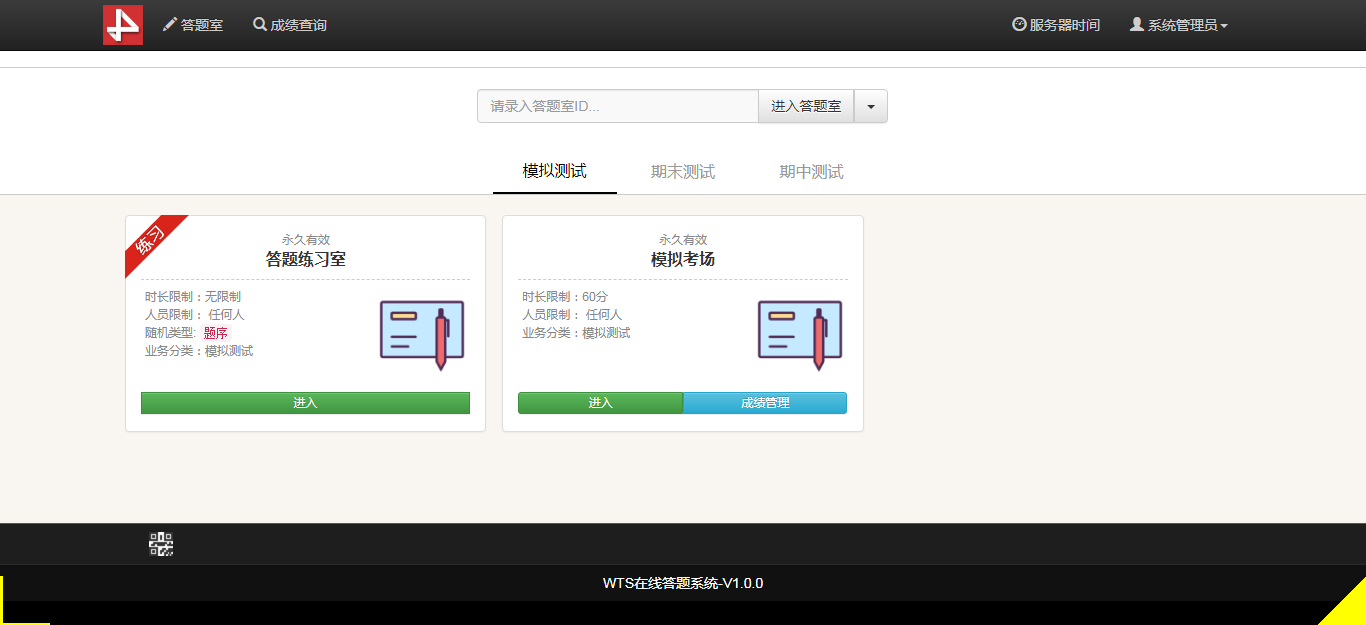This screenshot has width=1366, height=625.
Task: Click the paper-and-pen icon in 答题练习室
Action: pyautogui.click(x=421, y=334)
